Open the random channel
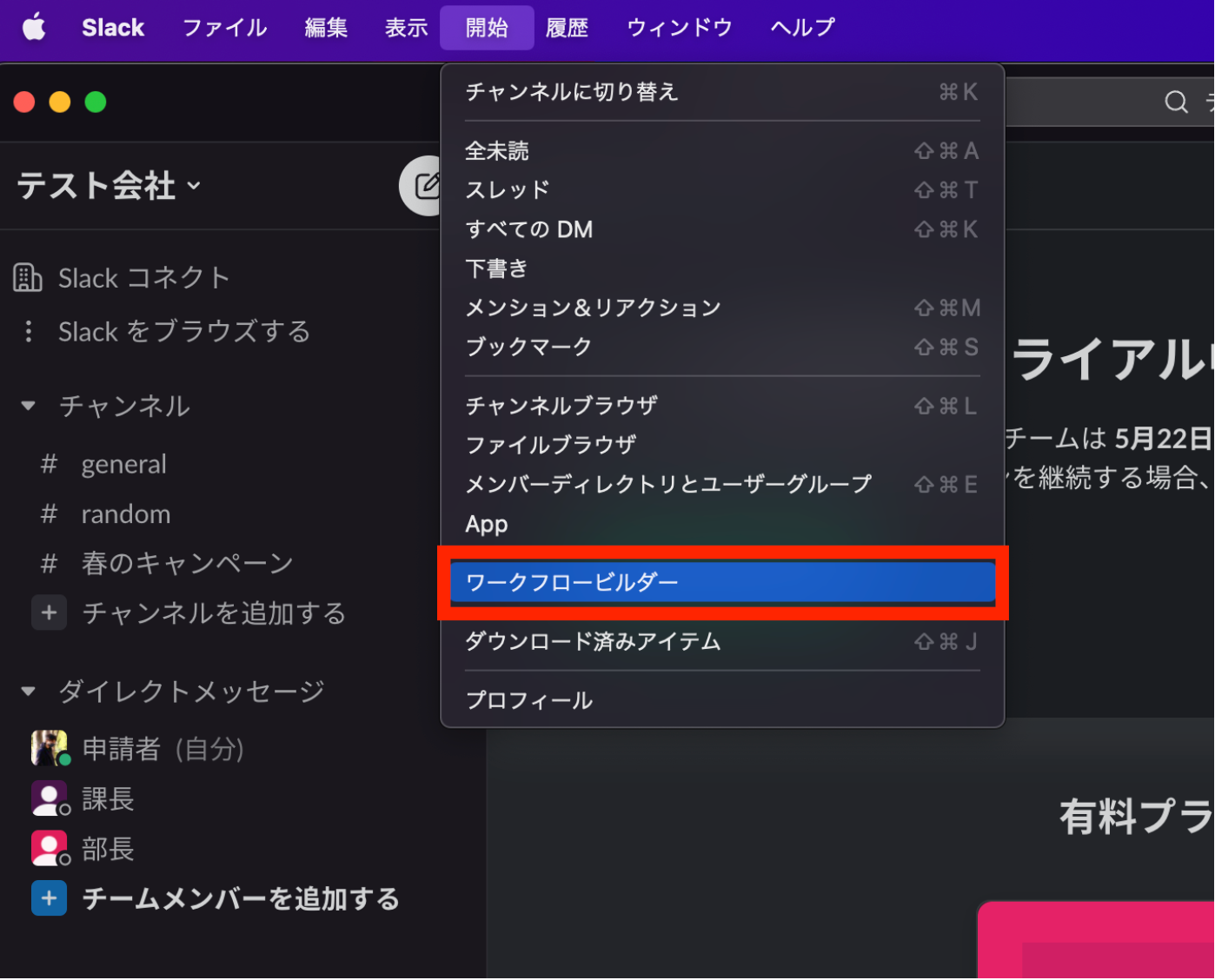The width and height of the screenshot is (1215, 980). (126, 513)
